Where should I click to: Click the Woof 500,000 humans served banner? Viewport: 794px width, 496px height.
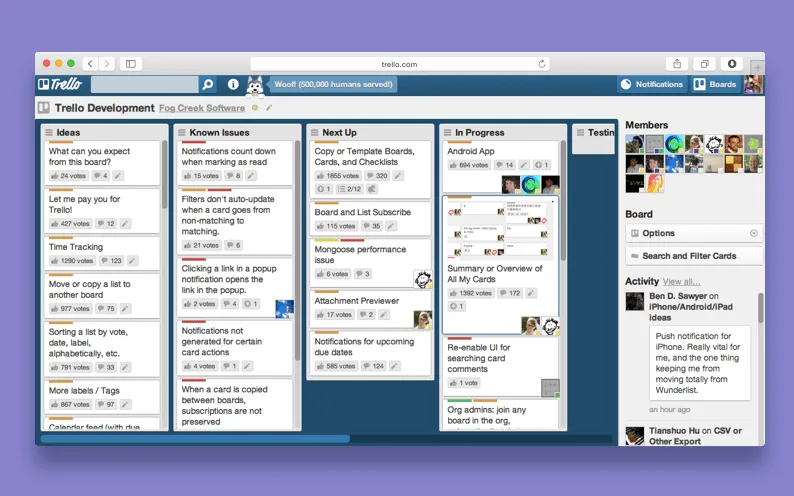(333, 84)
